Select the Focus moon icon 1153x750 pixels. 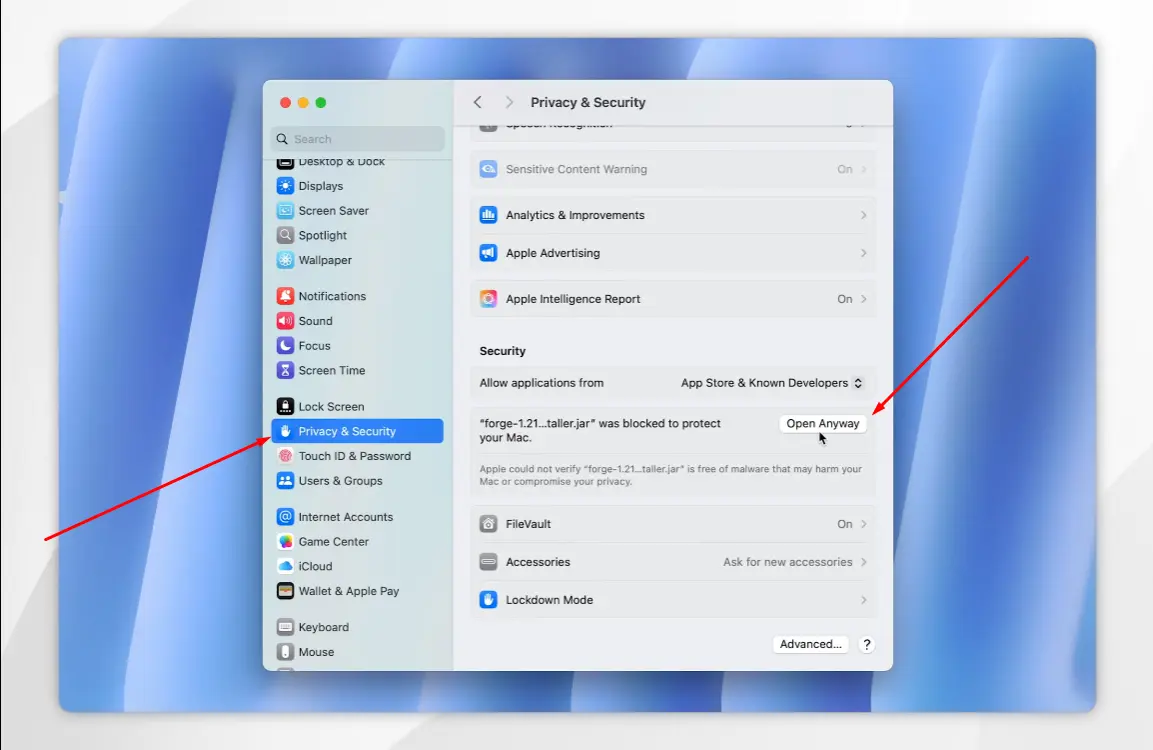click(285, 346)
